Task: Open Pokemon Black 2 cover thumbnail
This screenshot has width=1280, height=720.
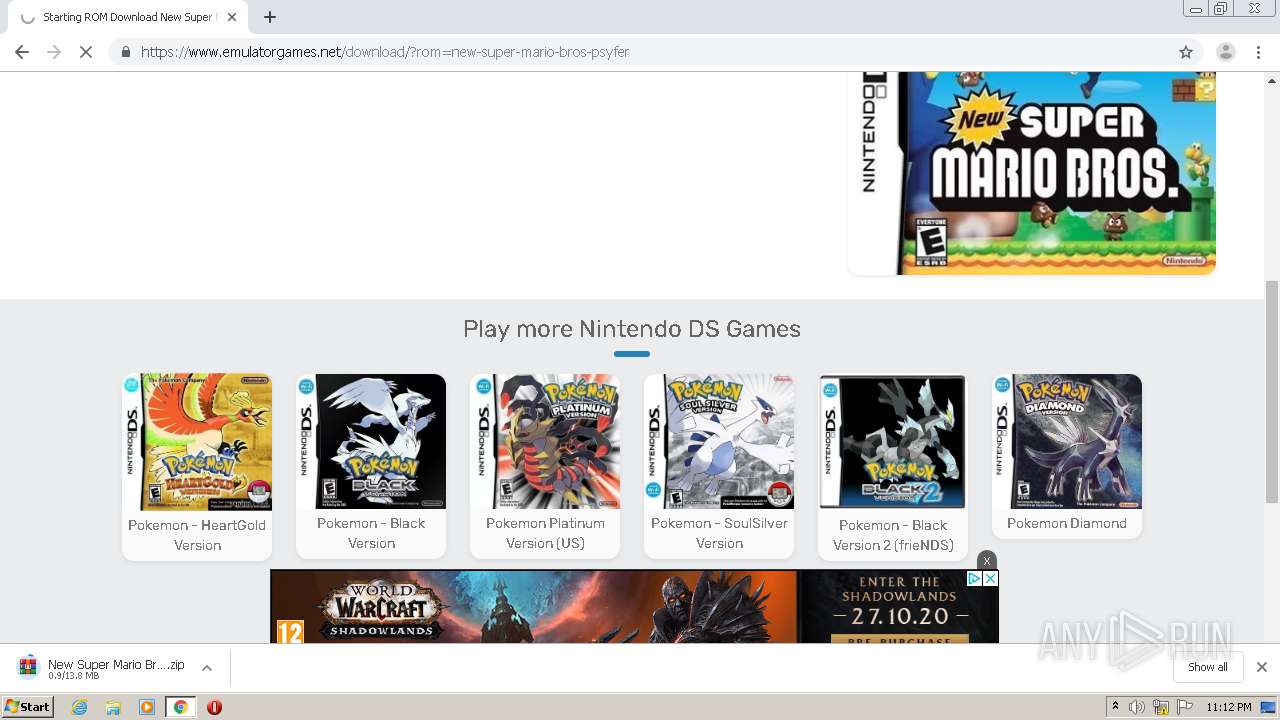Action: tap(893, 442)
